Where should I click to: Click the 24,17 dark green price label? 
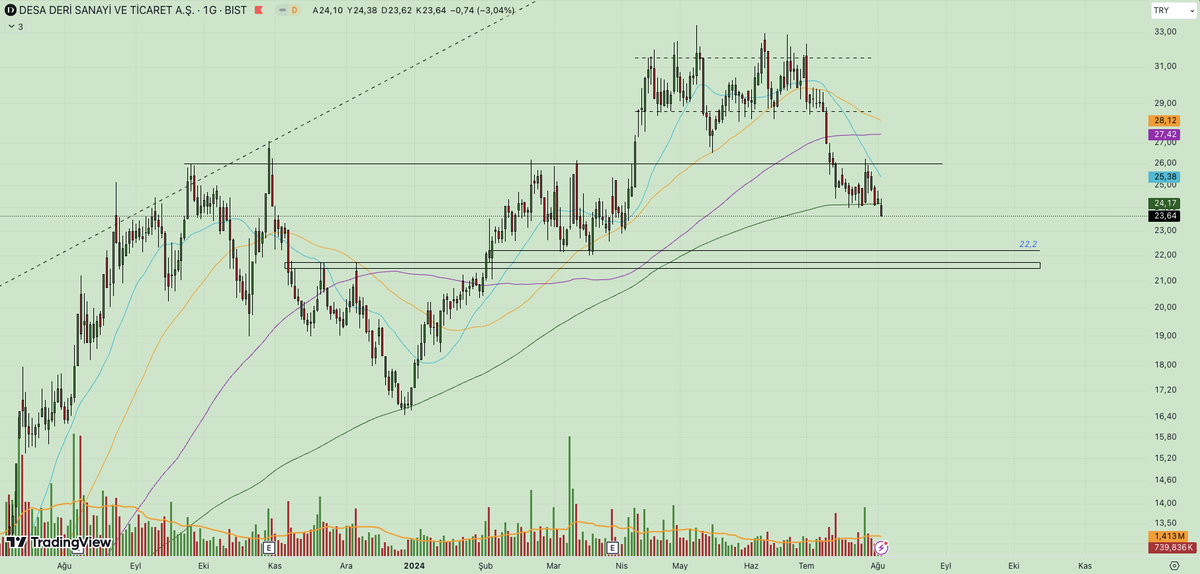1165,203
